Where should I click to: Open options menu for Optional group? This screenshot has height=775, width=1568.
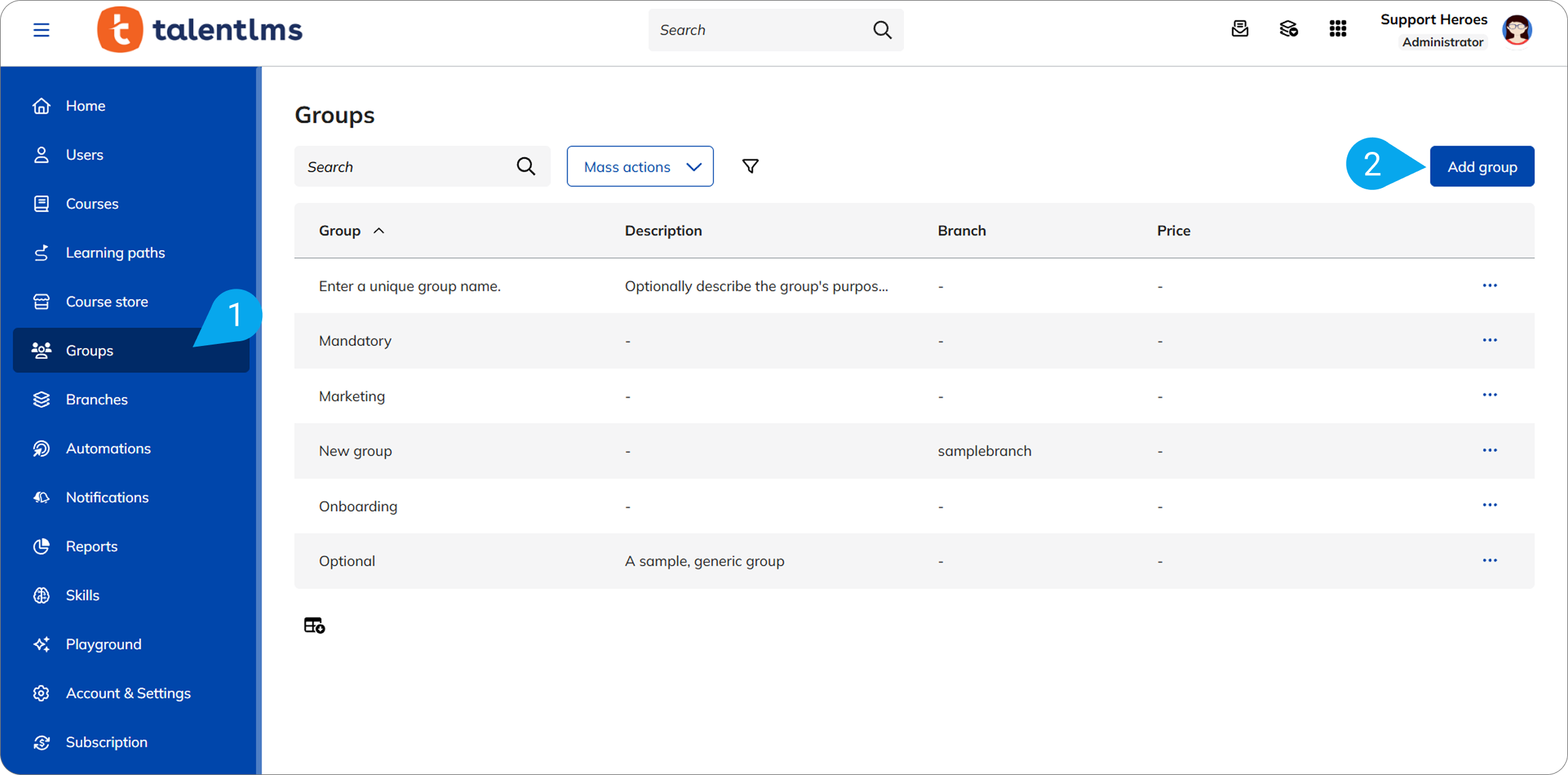(1490, 560)
